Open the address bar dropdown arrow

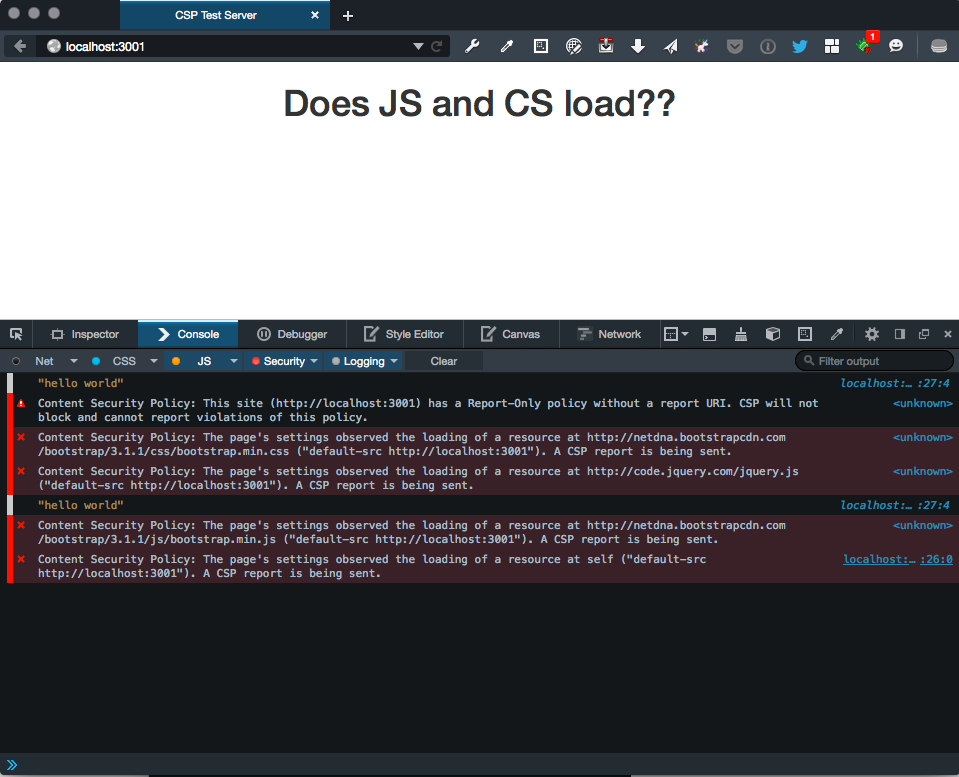[419, 45]
